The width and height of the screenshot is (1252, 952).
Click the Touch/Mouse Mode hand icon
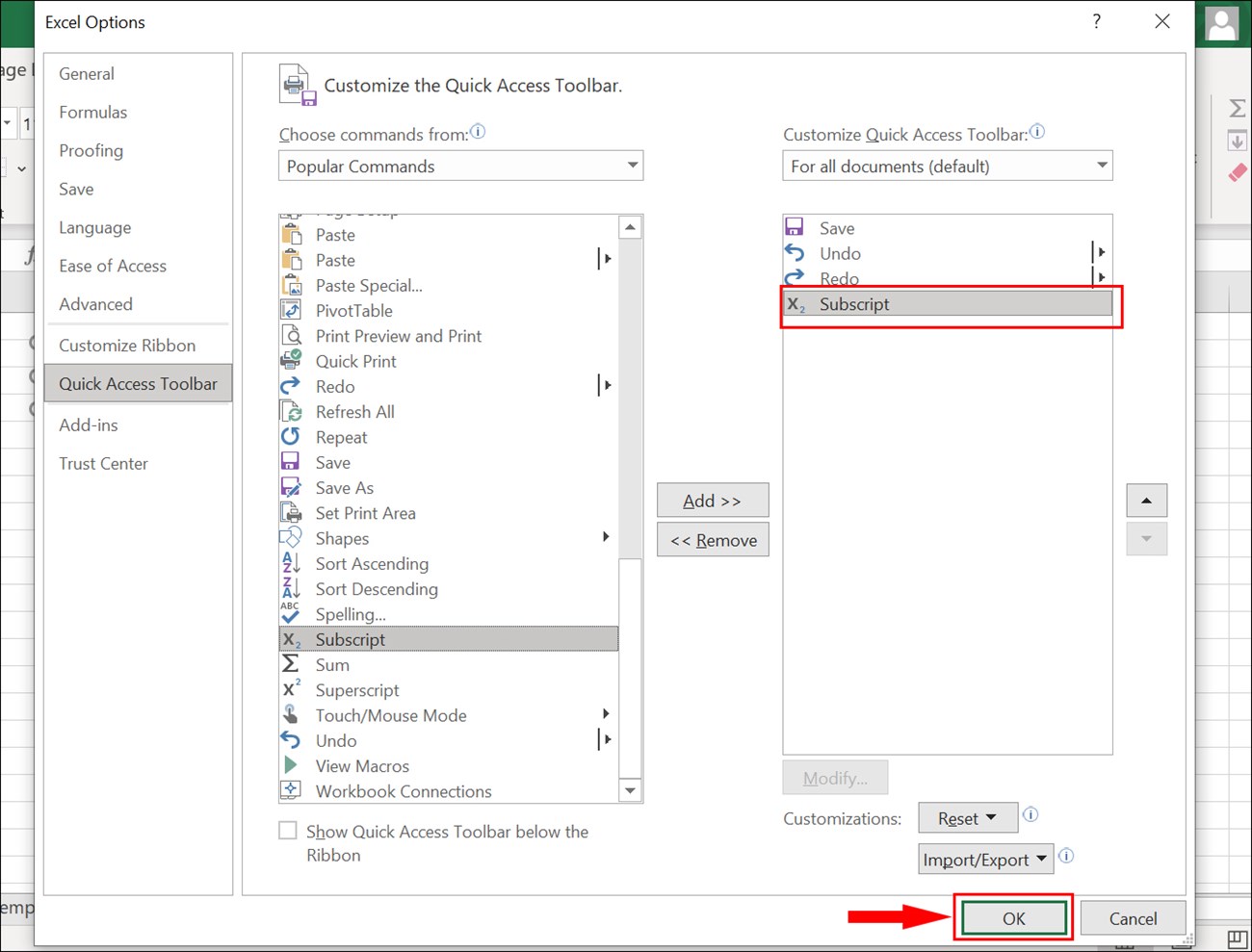coord(291,714)
